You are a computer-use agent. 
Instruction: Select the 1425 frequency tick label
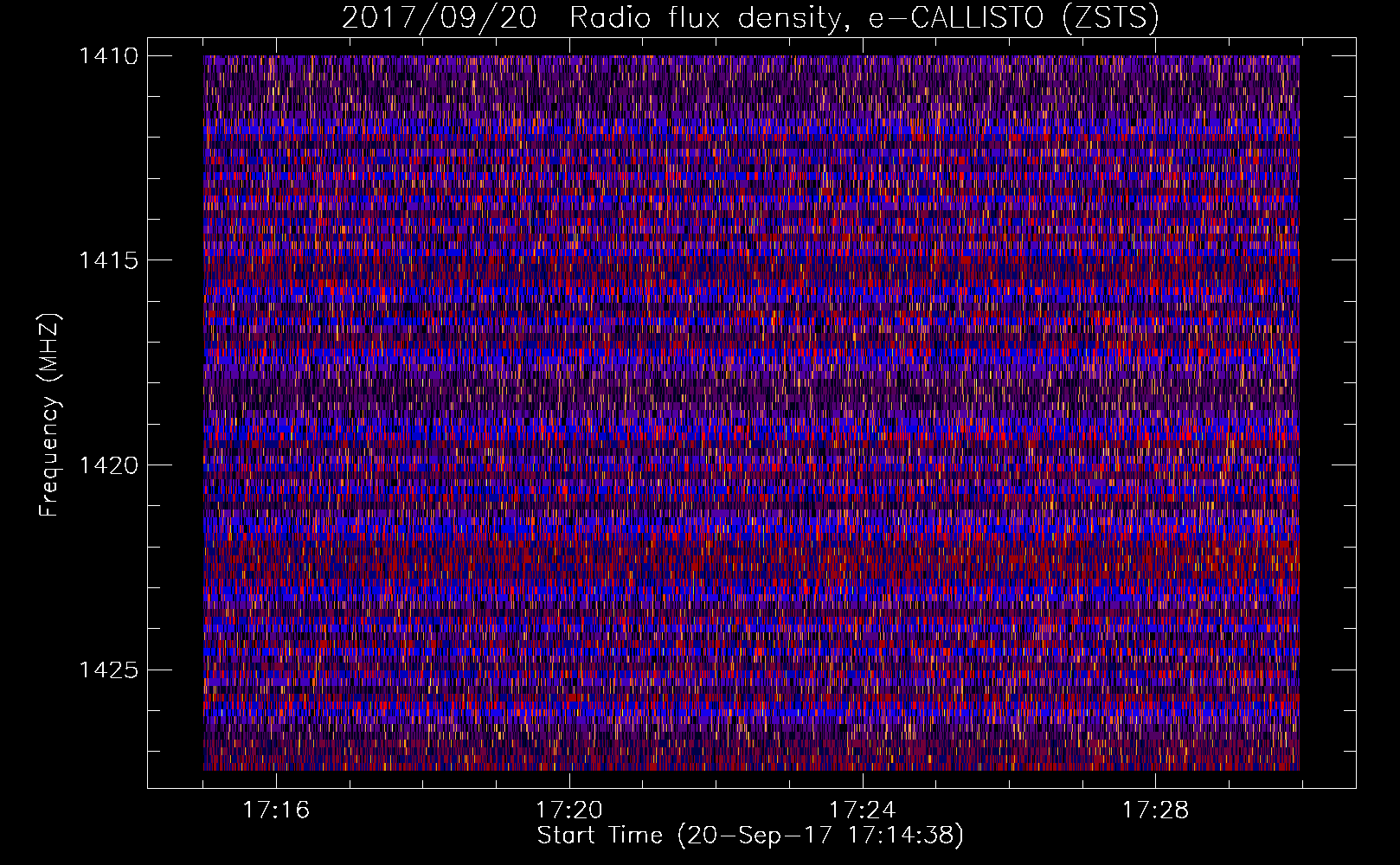[108, 670]
